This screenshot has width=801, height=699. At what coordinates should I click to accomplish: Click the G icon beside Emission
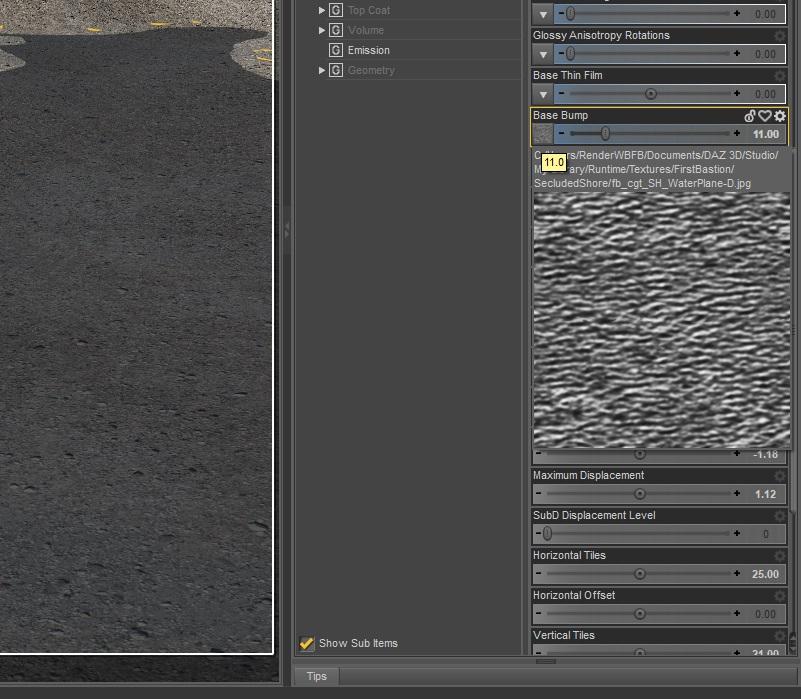(336, 50)
